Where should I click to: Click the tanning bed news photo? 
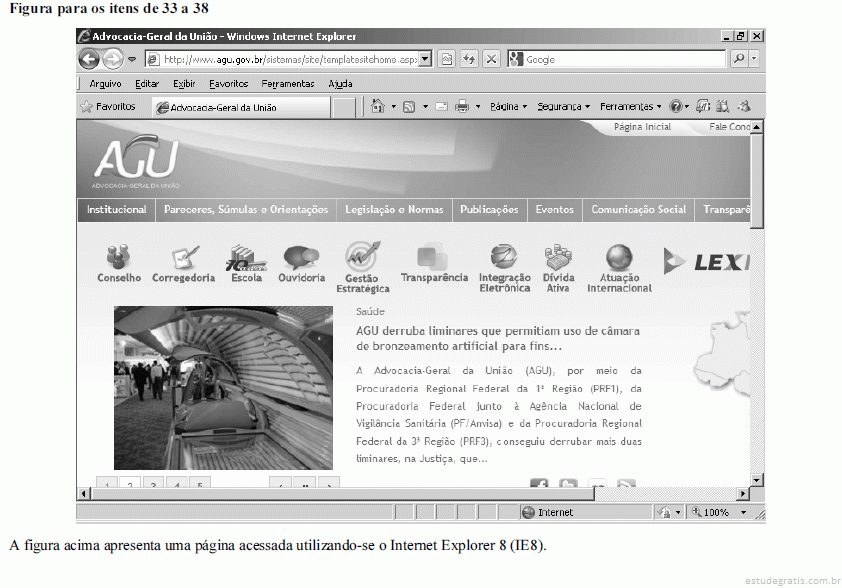(223, 388)
